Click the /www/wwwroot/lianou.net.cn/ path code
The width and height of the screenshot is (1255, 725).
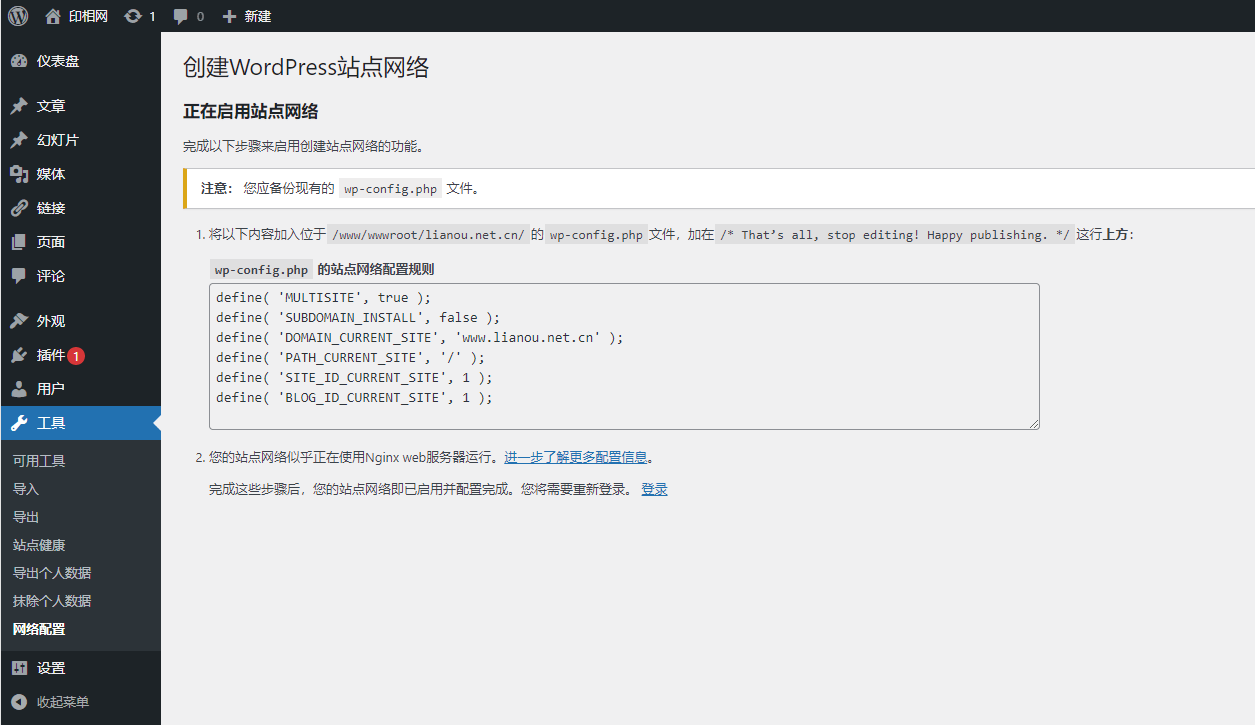(x=428, y=235)
